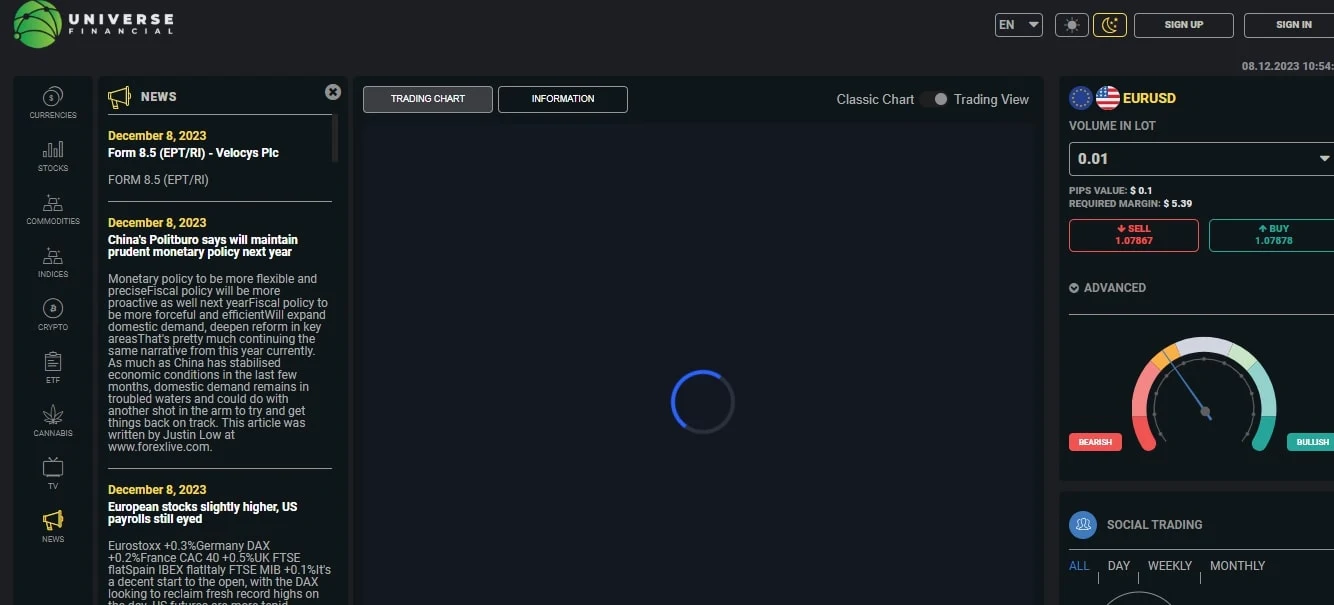Select the Weekly social trading tab

tap(1170, 566)
